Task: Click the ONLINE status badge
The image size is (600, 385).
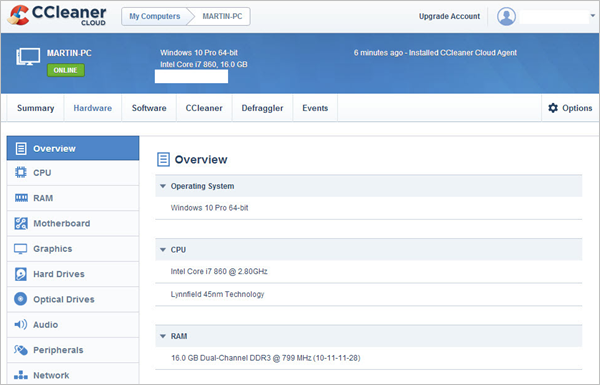Action: point(66,70)
